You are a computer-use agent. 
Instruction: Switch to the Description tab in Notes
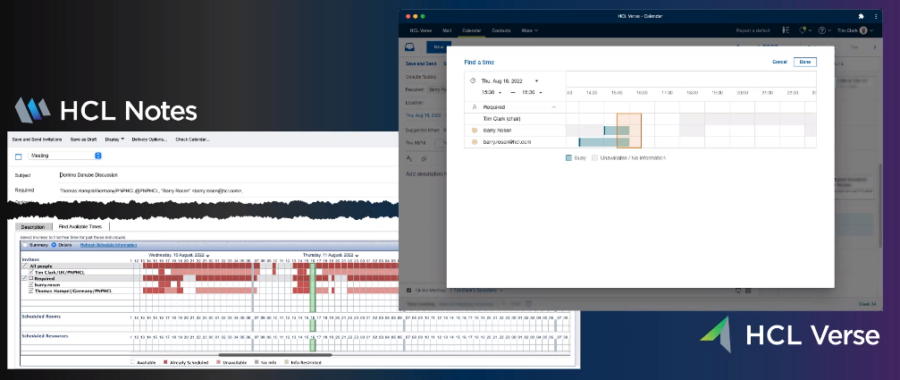click(33, 227)
